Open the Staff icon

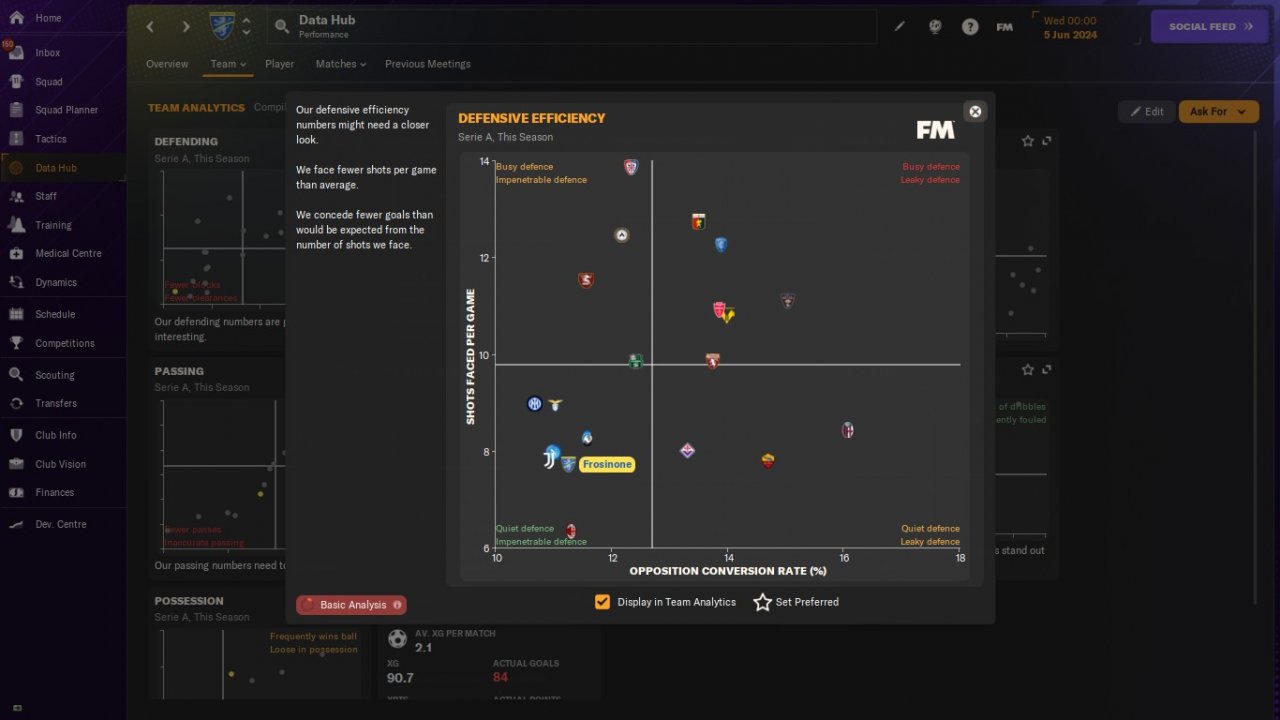coord(16,196)
